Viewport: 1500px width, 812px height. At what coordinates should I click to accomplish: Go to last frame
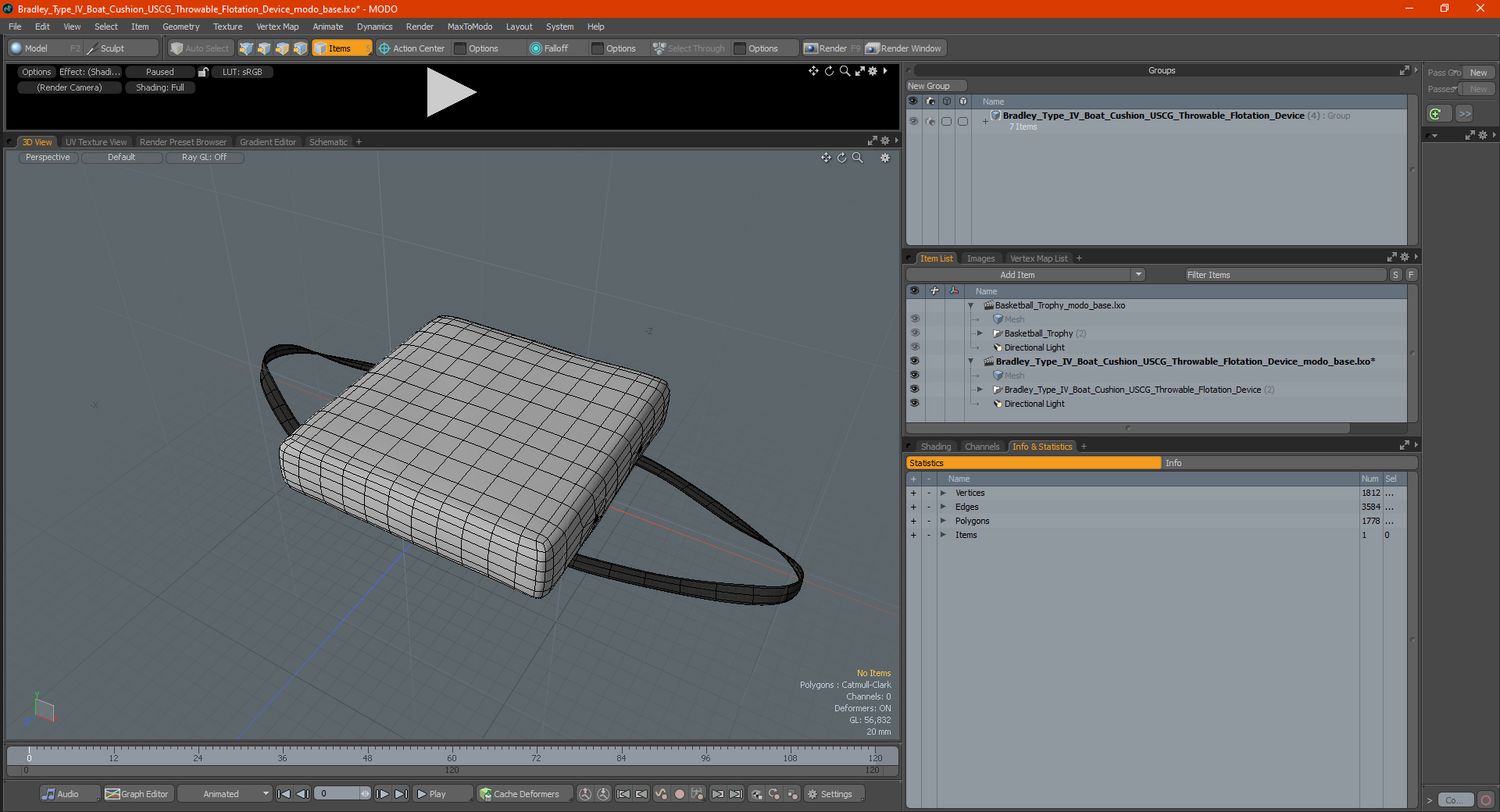(401, 794)
